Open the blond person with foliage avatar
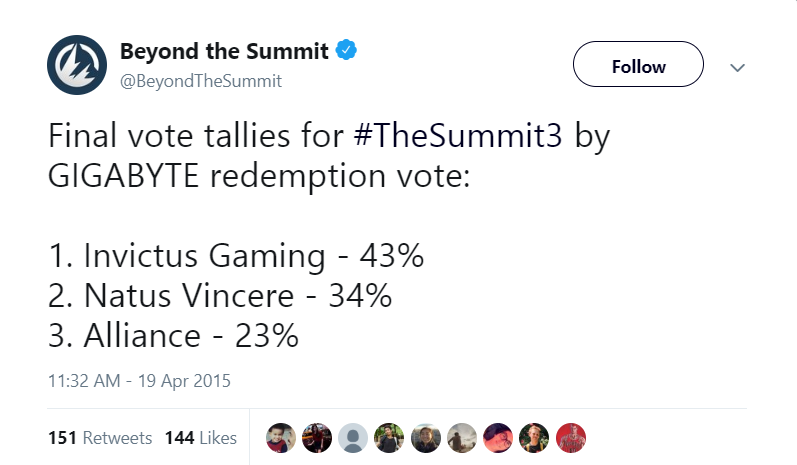This screenshot has height=465, width=797. 534,438
